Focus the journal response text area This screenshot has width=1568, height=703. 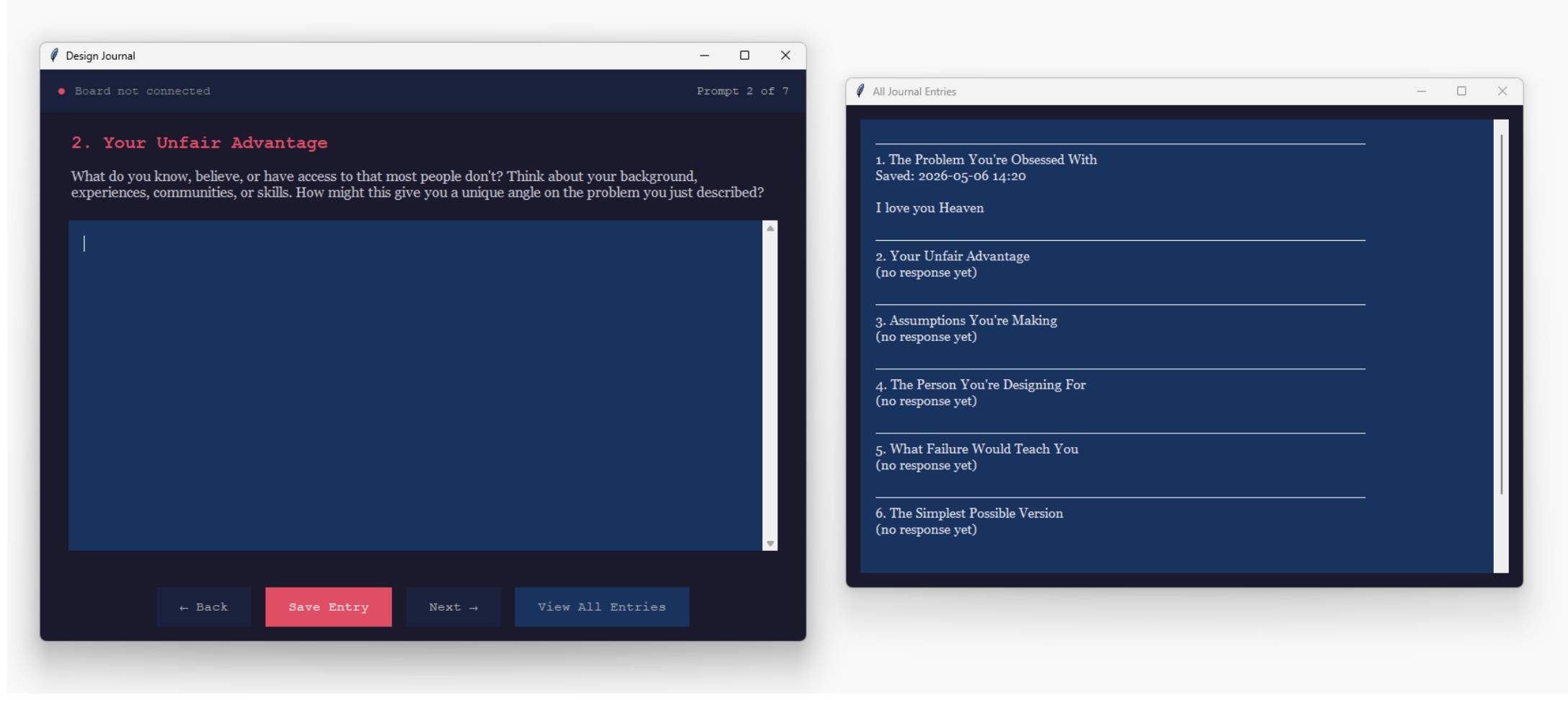(x=415, y=386)
